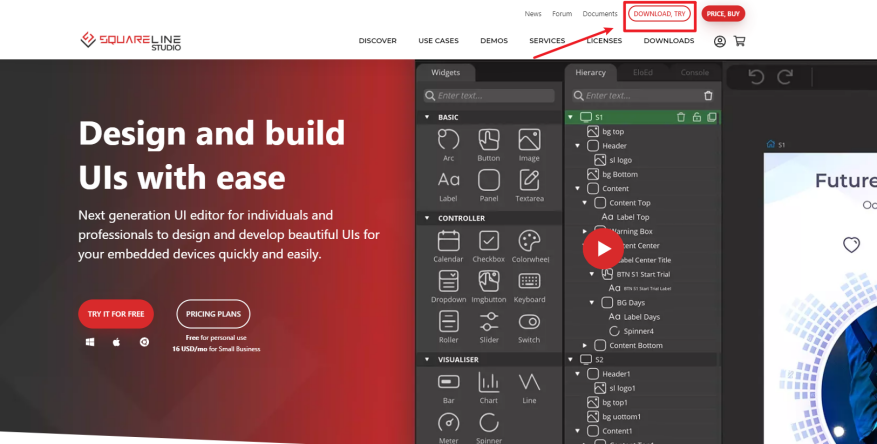The image size is (877, 444).
Task: Open the DISCOVER menu
Action: tap(378, 41)
